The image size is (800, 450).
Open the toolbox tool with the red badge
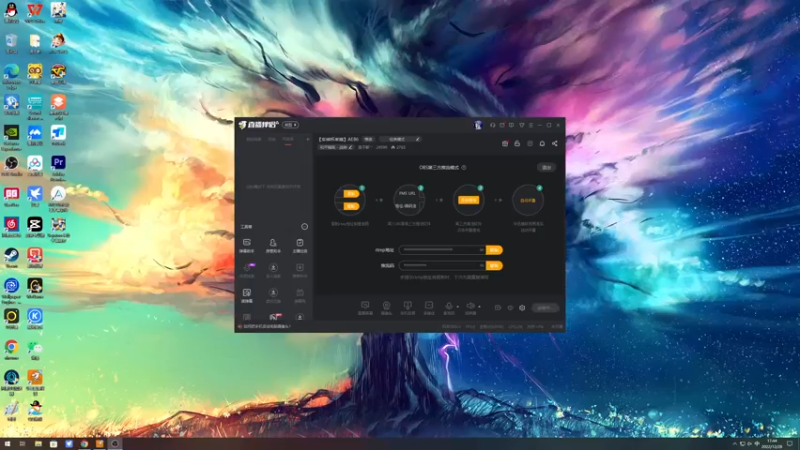pyautogui.click(x=274, y=317)
